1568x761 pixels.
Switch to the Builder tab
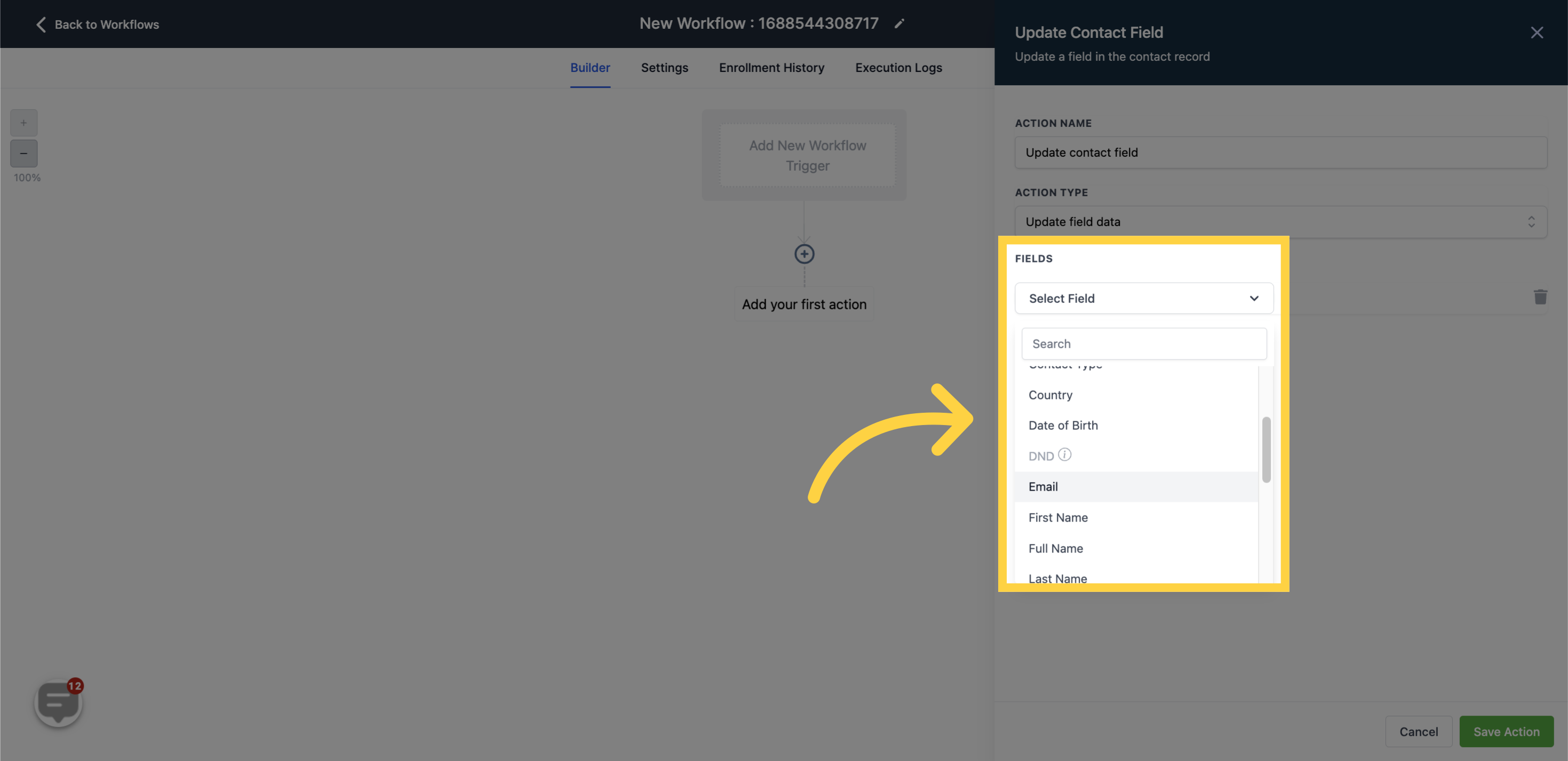pos(590,68)
